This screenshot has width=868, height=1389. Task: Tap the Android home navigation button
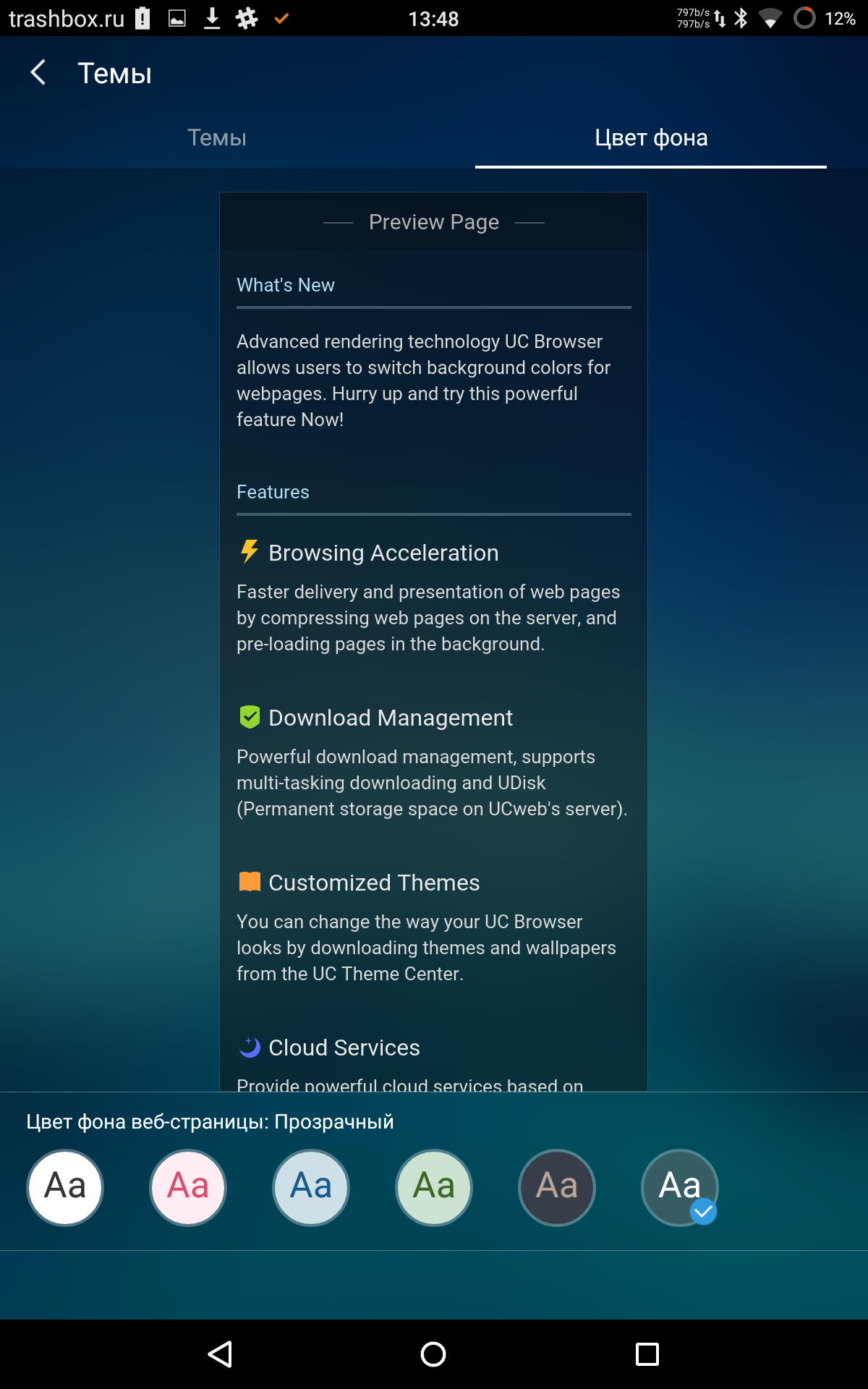click(x=433, y=1354)
